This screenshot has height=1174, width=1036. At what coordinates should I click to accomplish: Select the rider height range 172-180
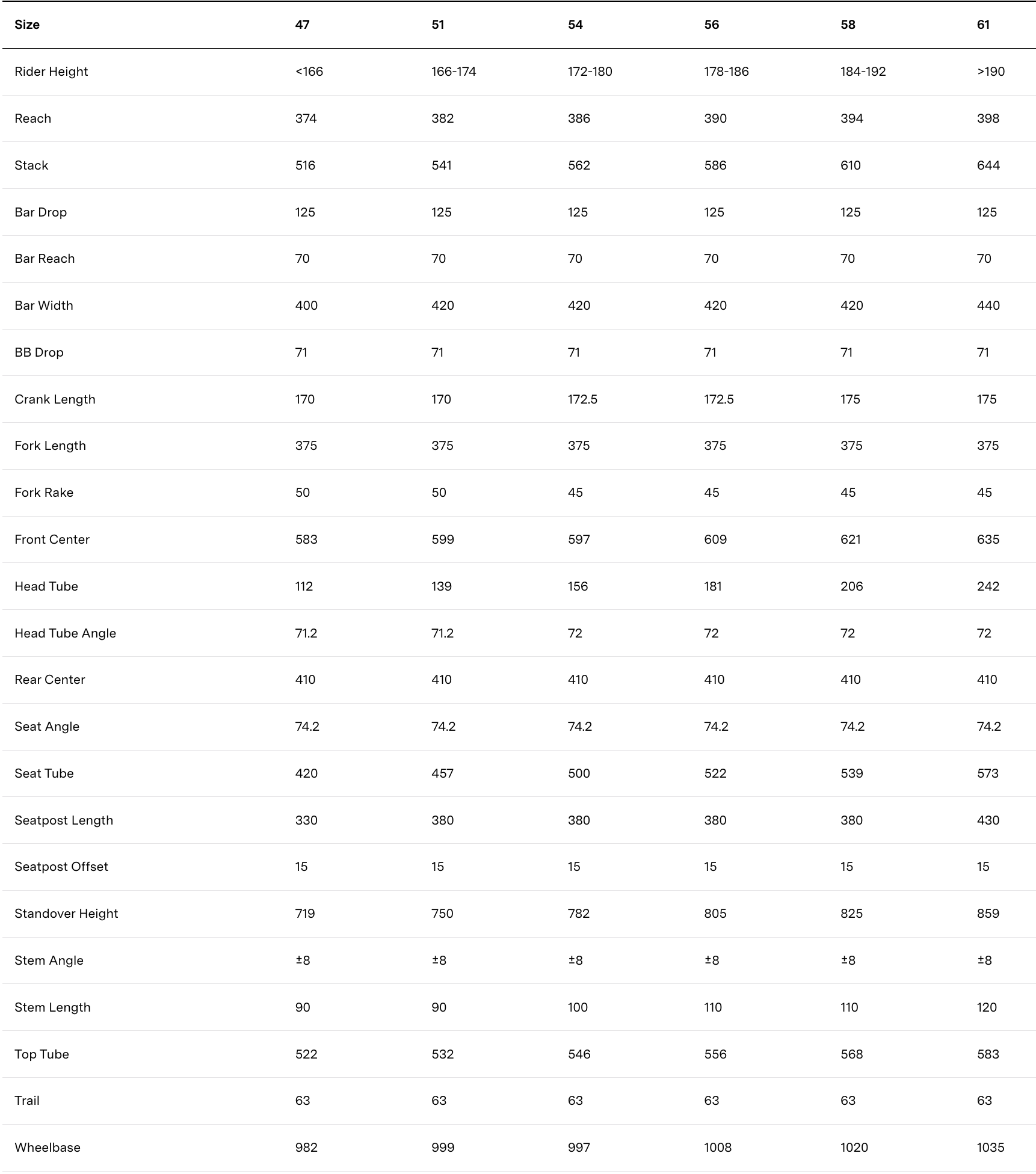(590, 72)
